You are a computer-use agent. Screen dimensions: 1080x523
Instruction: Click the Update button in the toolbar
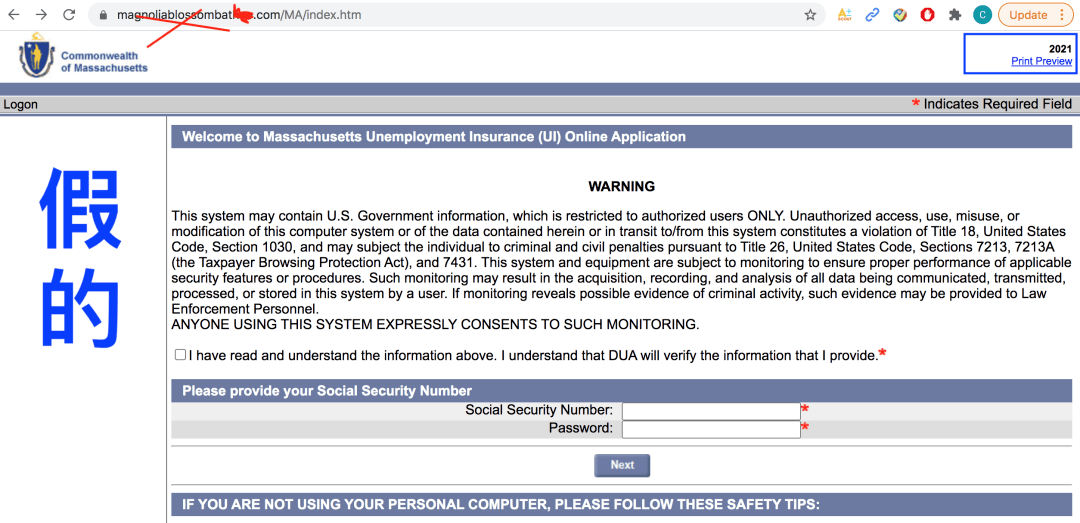click(x=1028, y=14)
